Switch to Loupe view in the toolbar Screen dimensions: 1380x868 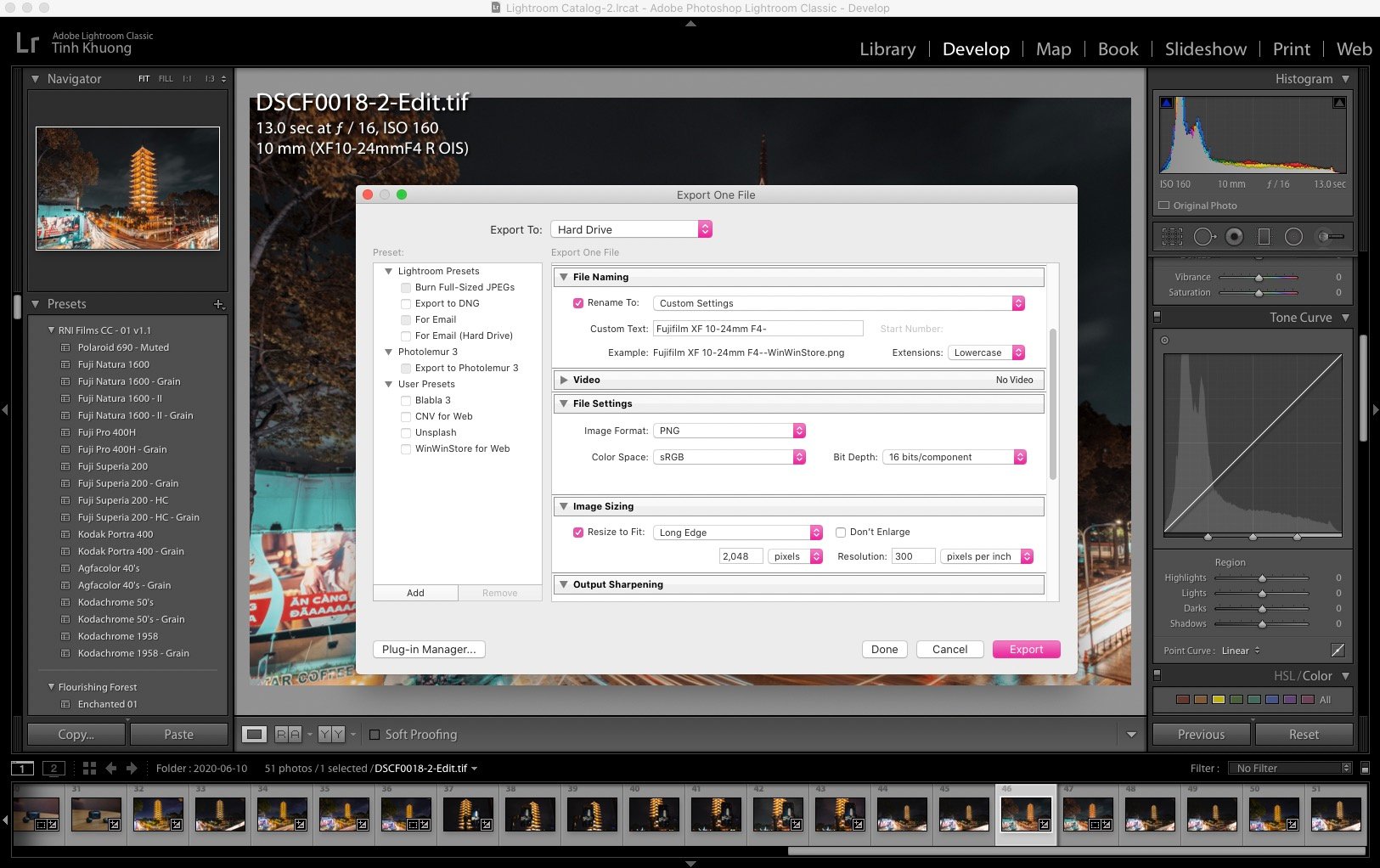click(x=254, y=735)
